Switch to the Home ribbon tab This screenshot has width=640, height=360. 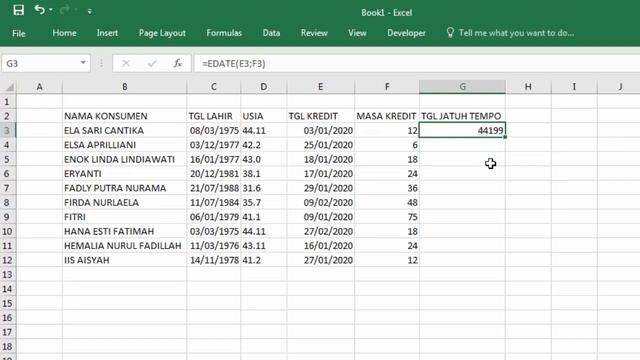pos(64,33)
